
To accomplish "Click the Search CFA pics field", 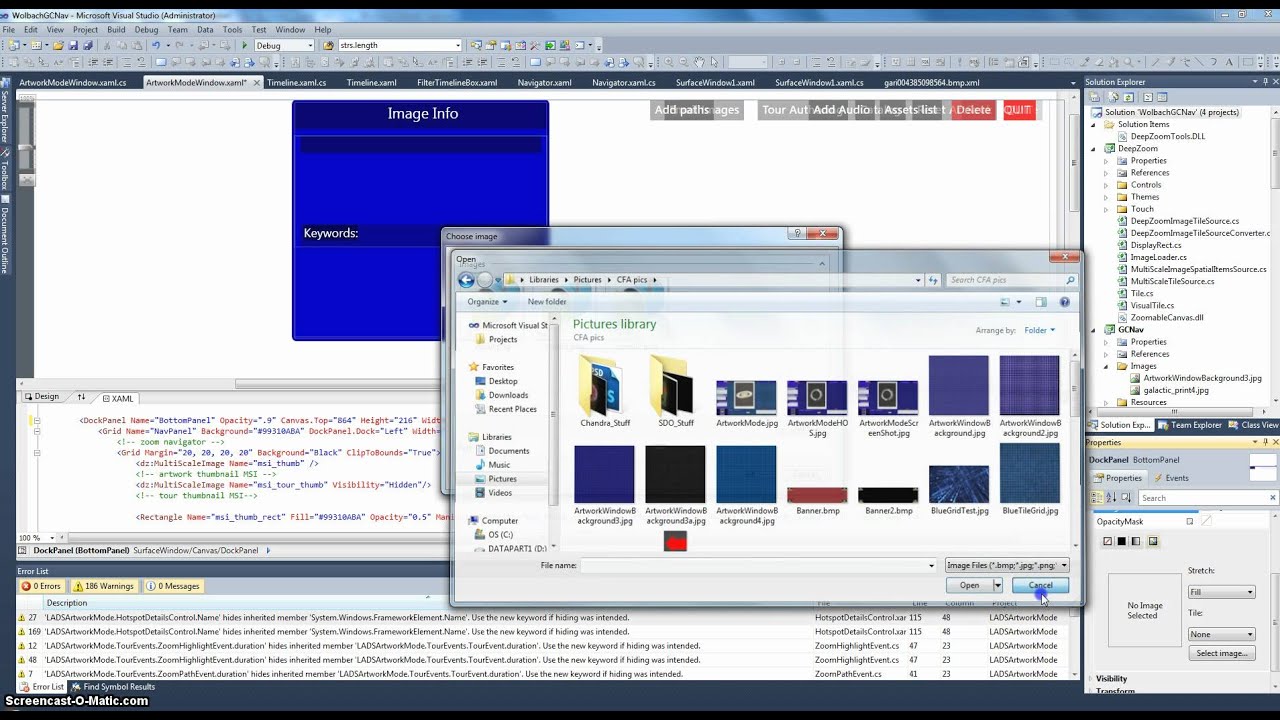I will pos(1011,280).
